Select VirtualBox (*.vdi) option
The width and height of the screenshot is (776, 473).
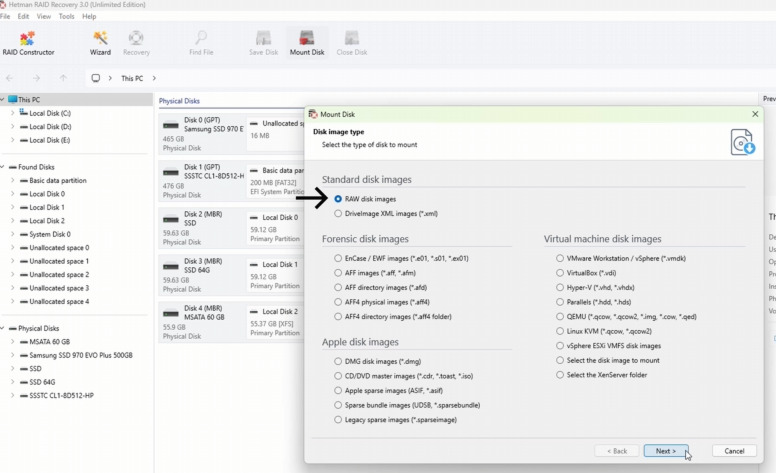560,273
